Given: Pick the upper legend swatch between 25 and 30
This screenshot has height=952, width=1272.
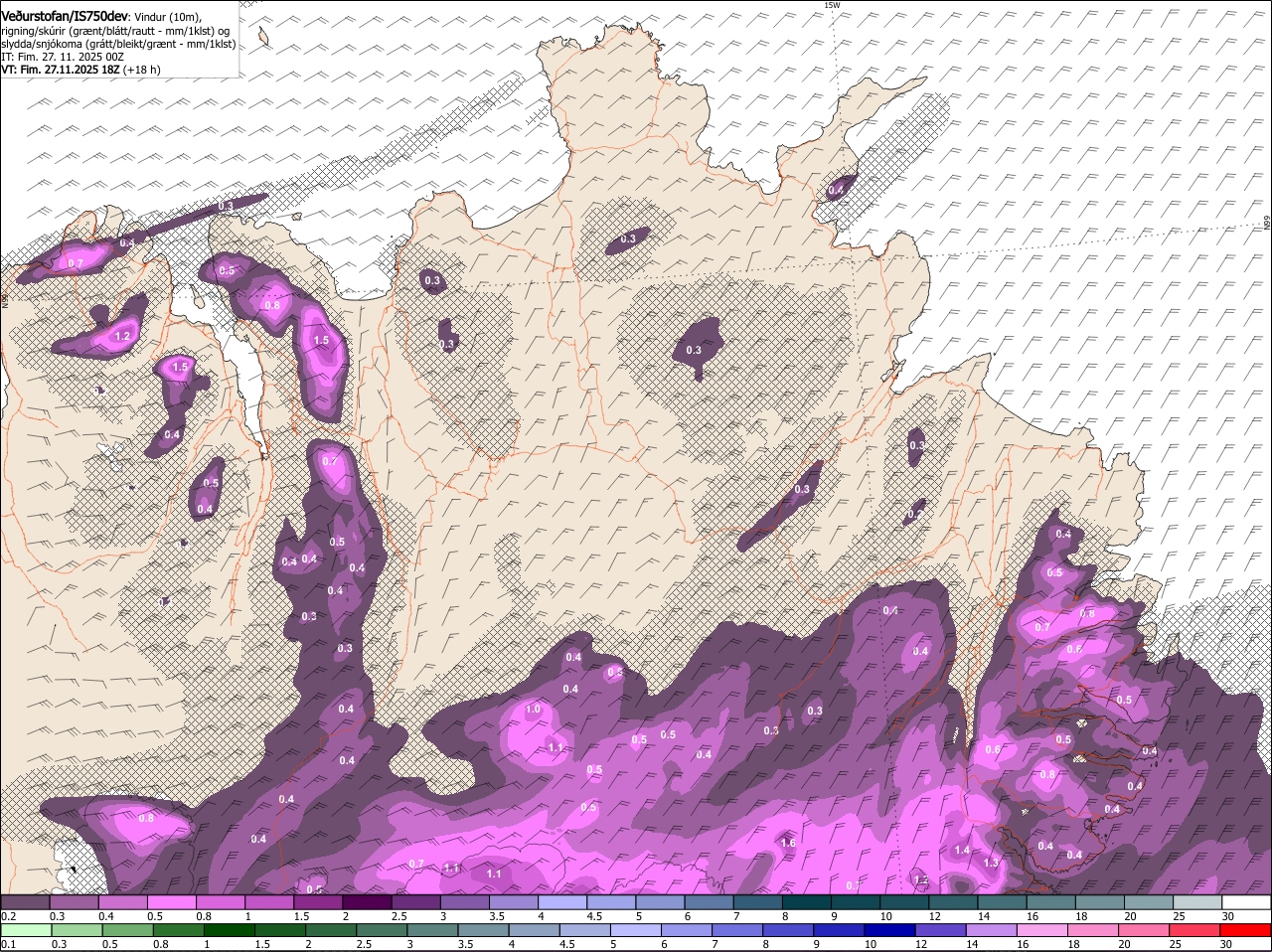Looking at the screenshot, I should 1197,902.
